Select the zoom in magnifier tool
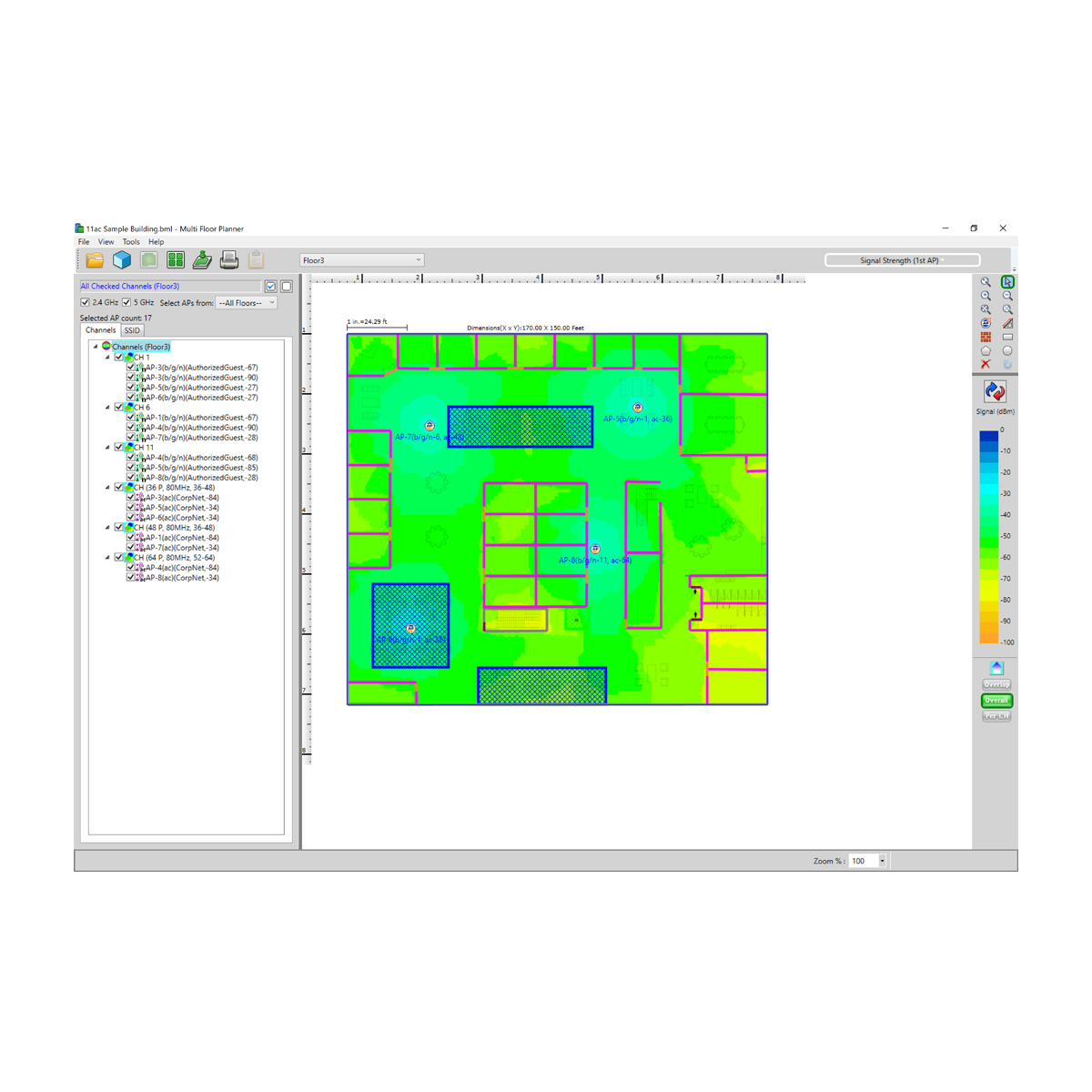Screen dimensions: 1092x1092 tap(986, 295)
